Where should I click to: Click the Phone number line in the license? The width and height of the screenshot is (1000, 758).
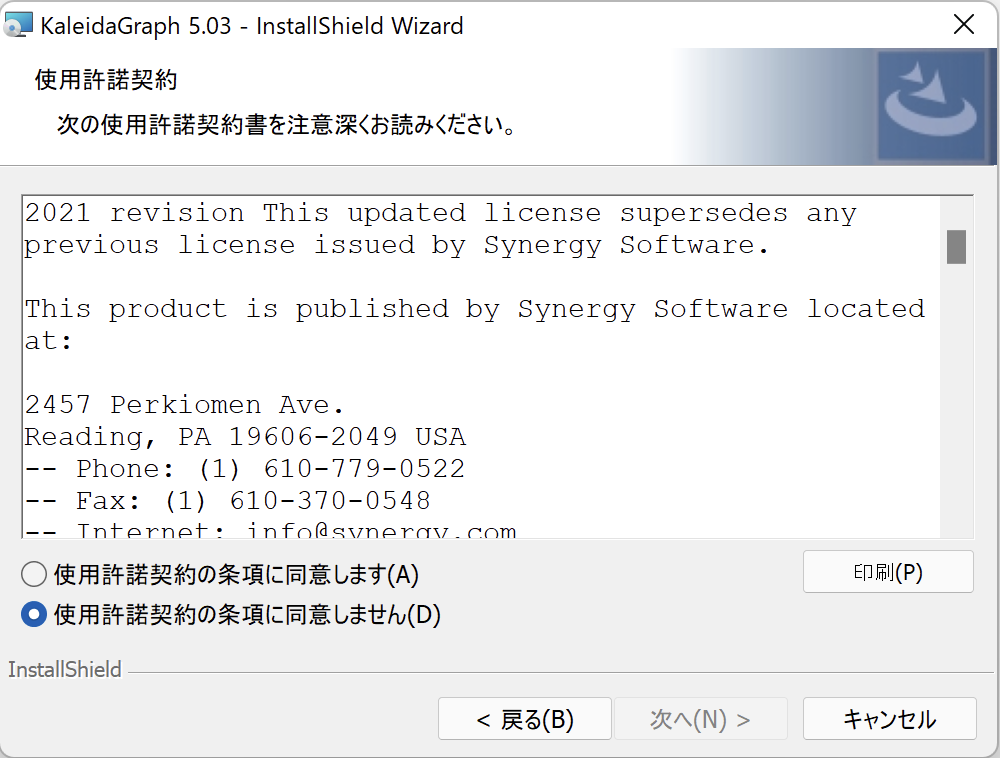click(x=245, y=469)
